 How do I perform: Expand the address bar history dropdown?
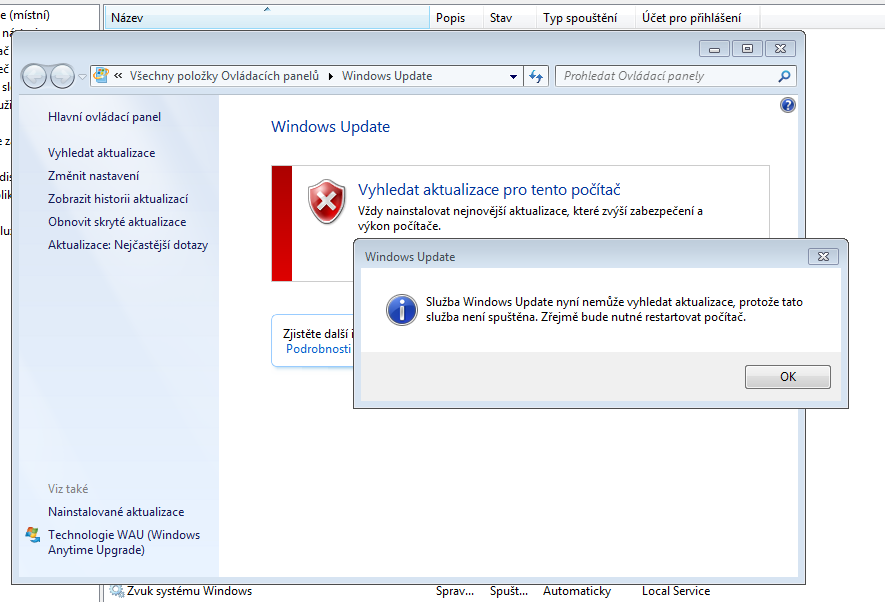512,76
